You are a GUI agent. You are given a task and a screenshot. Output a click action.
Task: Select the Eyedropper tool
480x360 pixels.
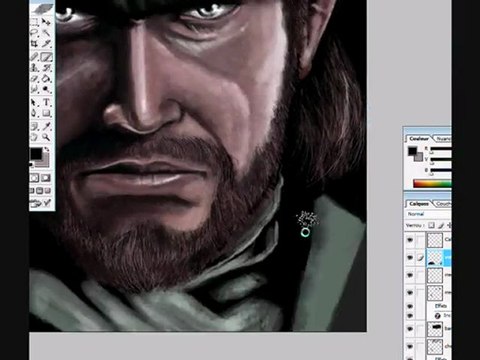[47, 126]
